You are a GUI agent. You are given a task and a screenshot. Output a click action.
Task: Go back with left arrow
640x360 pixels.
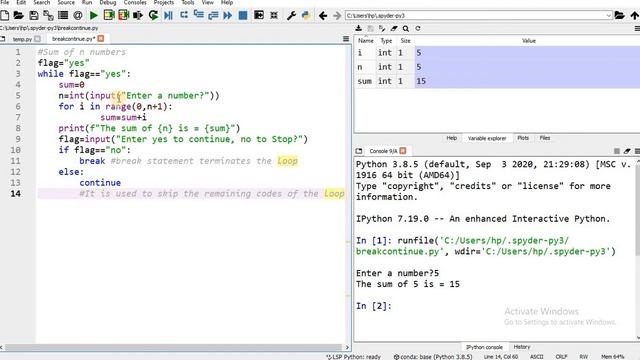click(323, 16)
